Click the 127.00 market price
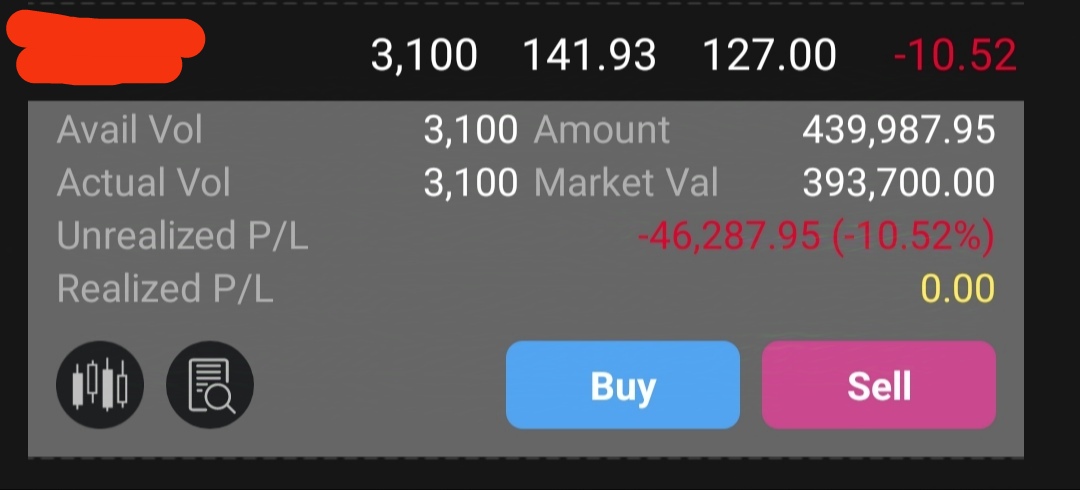This screenshot has height=490, width=1080. 769,55
